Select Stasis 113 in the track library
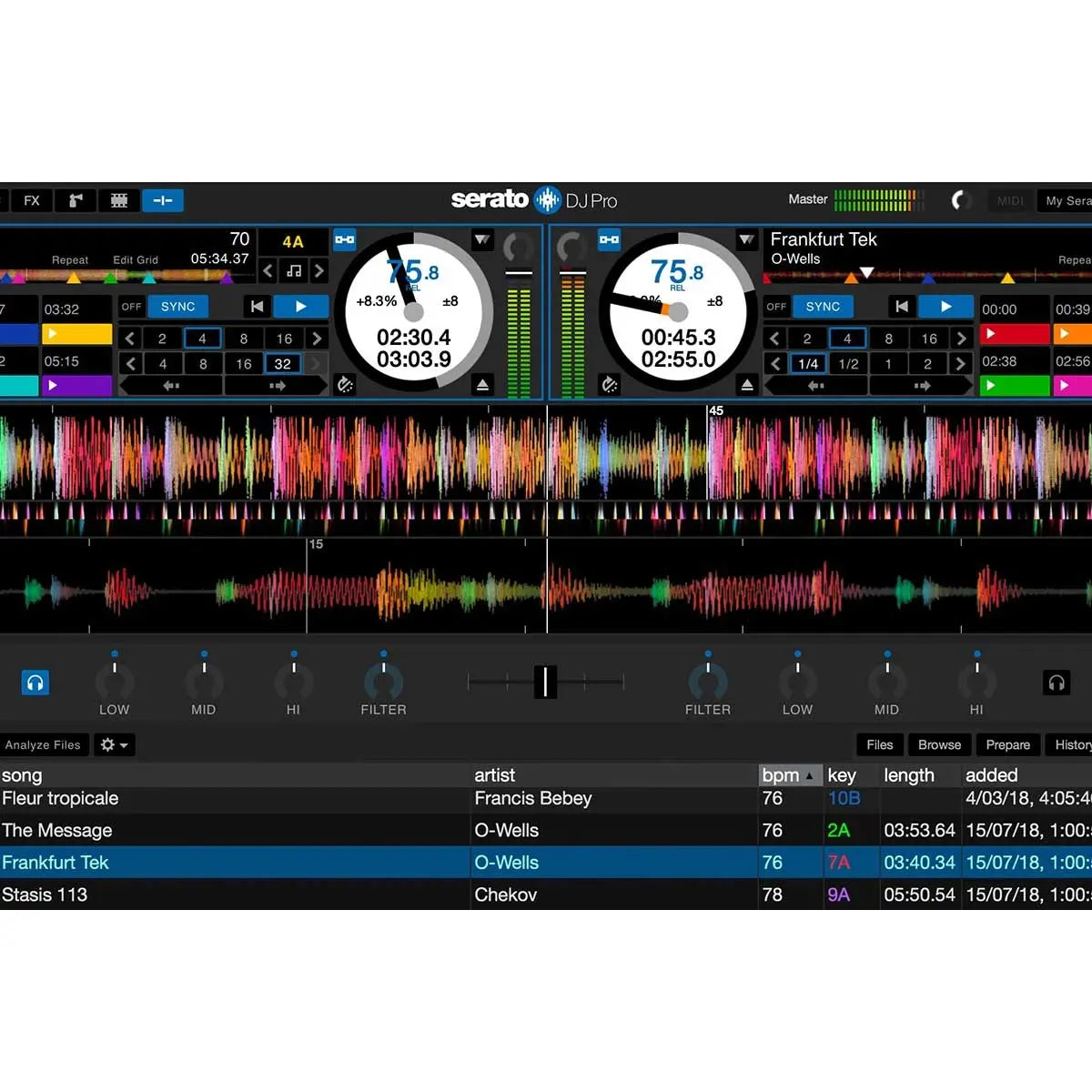 click(227, 895)
